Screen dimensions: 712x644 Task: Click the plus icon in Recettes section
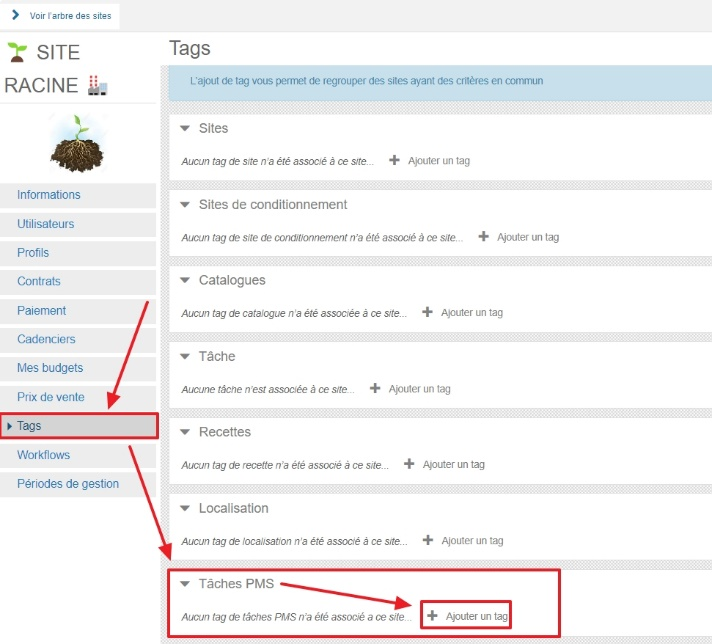pyautogui.click(x=409, y=464)
